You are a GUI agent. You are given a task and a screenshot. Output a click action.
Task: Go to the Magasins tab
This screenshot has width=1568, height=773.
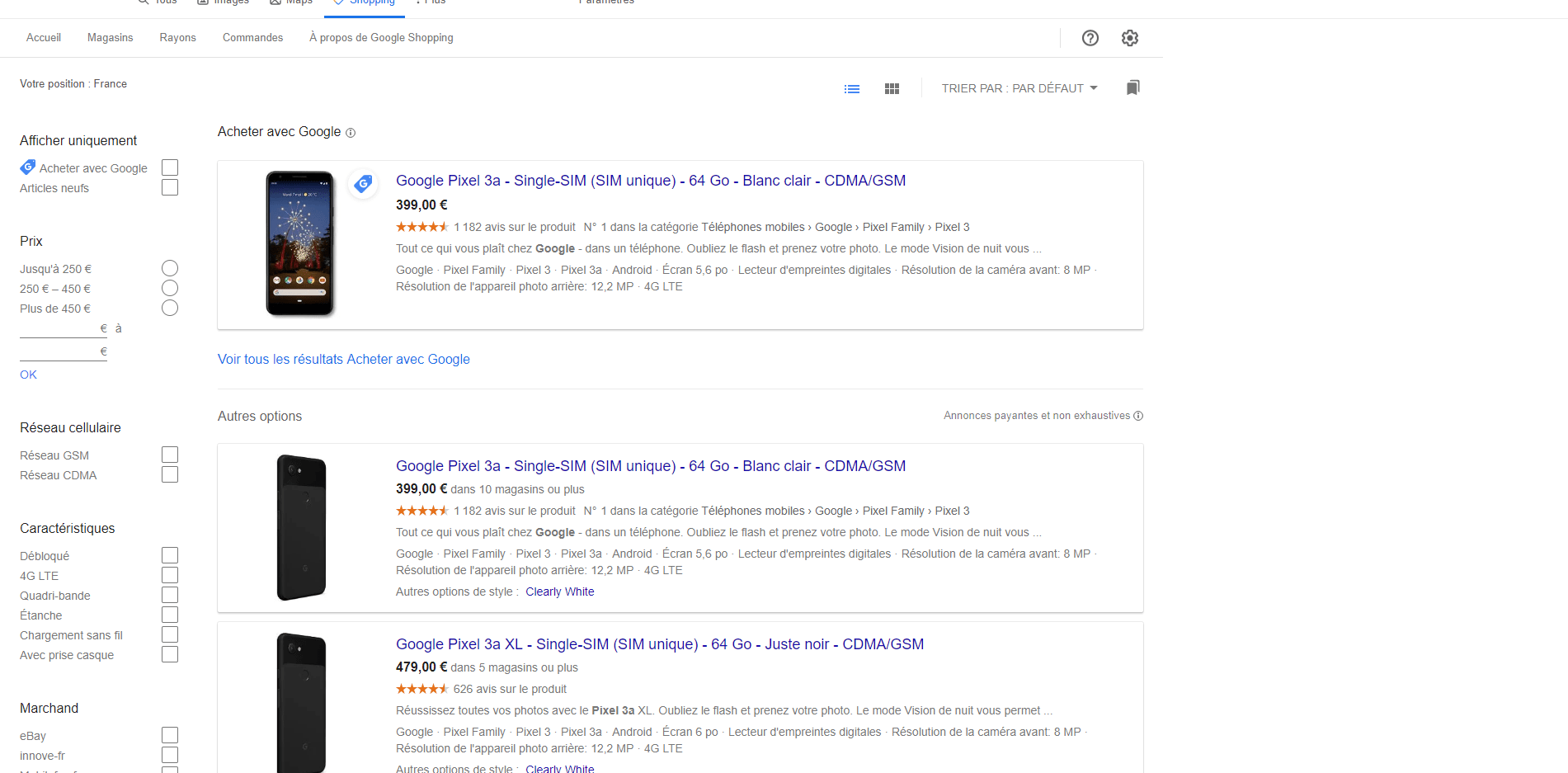(x=111, y=38)
